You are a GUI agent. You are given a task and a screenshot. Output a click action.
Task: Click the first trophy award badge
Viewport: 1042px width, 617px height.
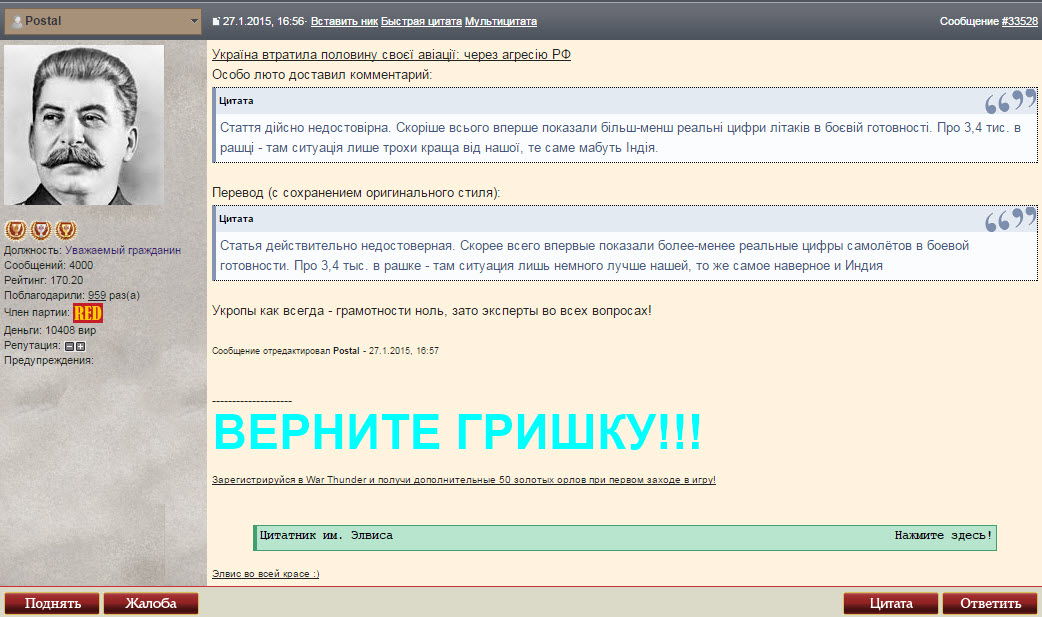point(15,230)
